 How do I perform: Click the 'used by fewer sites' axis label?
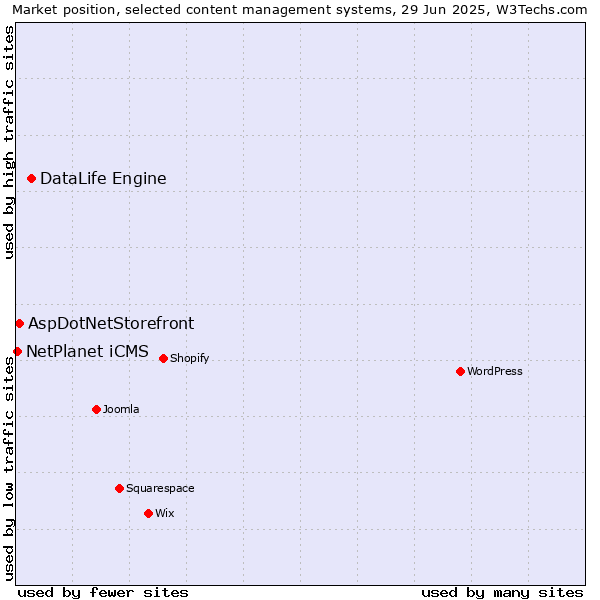(103, 593)
